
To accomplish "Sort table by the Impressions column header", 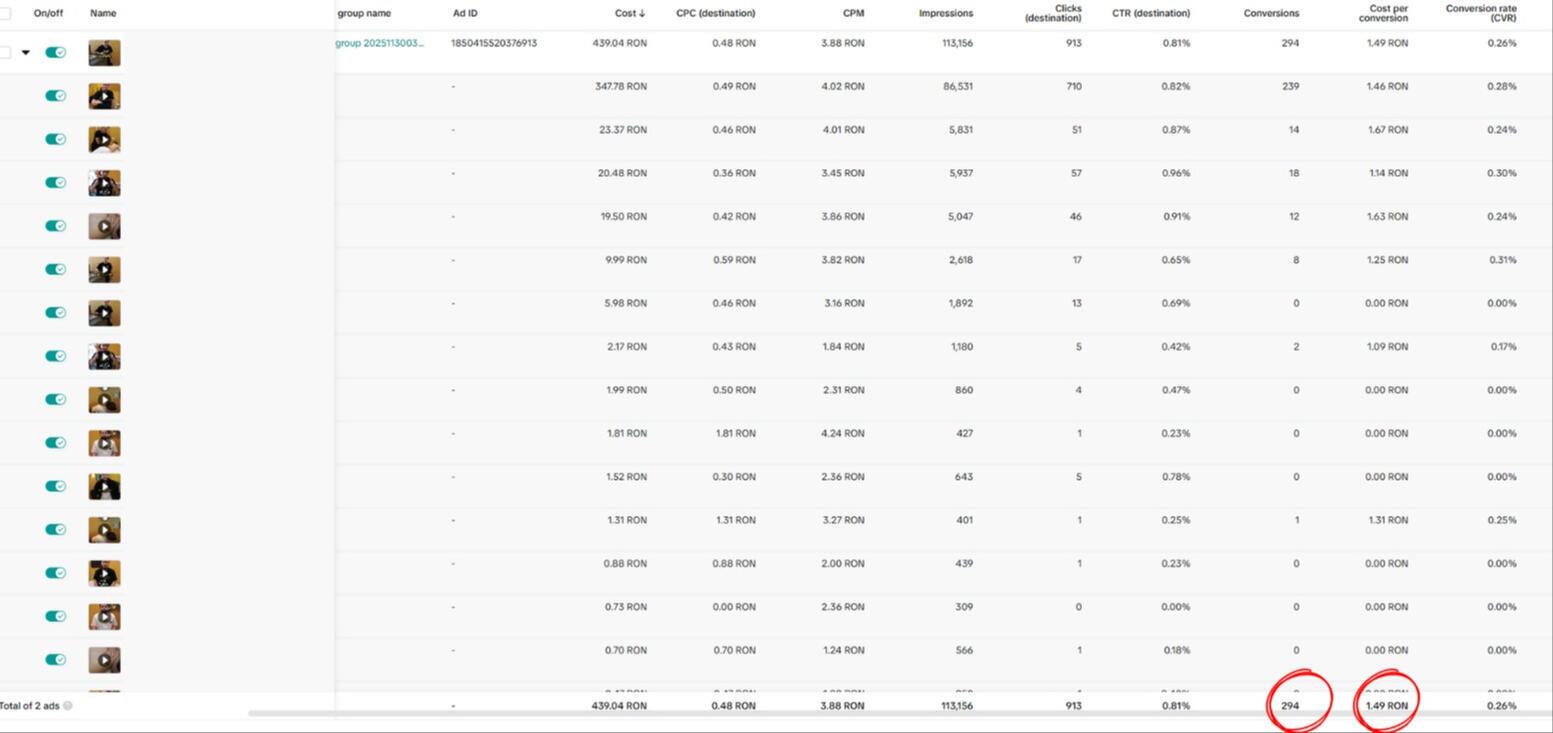I will [946, 13].
